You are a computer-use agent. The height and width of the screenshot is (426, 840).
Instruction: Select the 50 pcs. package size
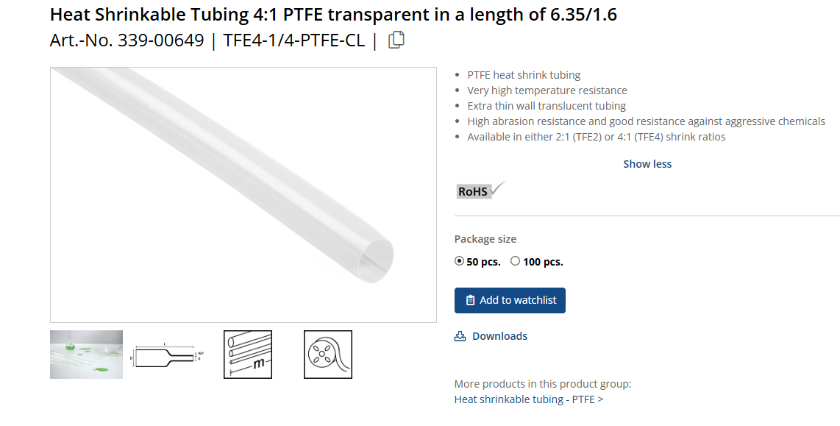coord(460,262)
